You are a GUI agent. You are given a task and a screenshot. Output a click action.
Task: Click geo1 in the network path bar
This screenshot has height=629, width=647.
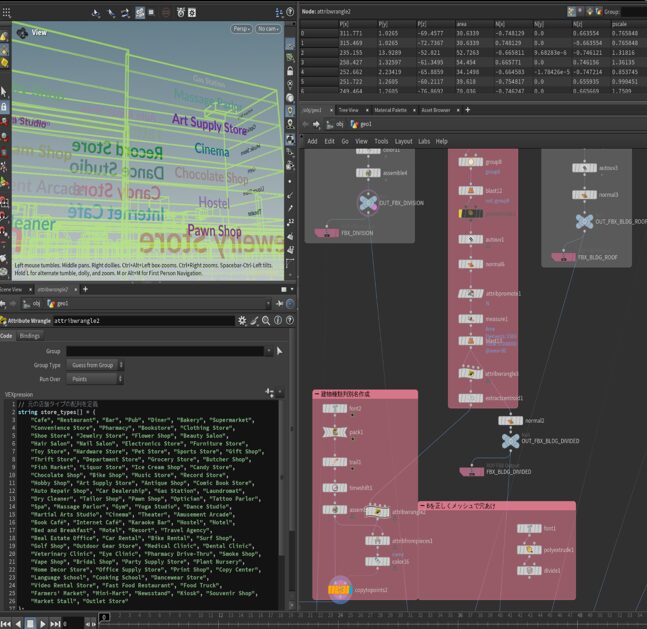pyautogui.click(x=361, y=124)
